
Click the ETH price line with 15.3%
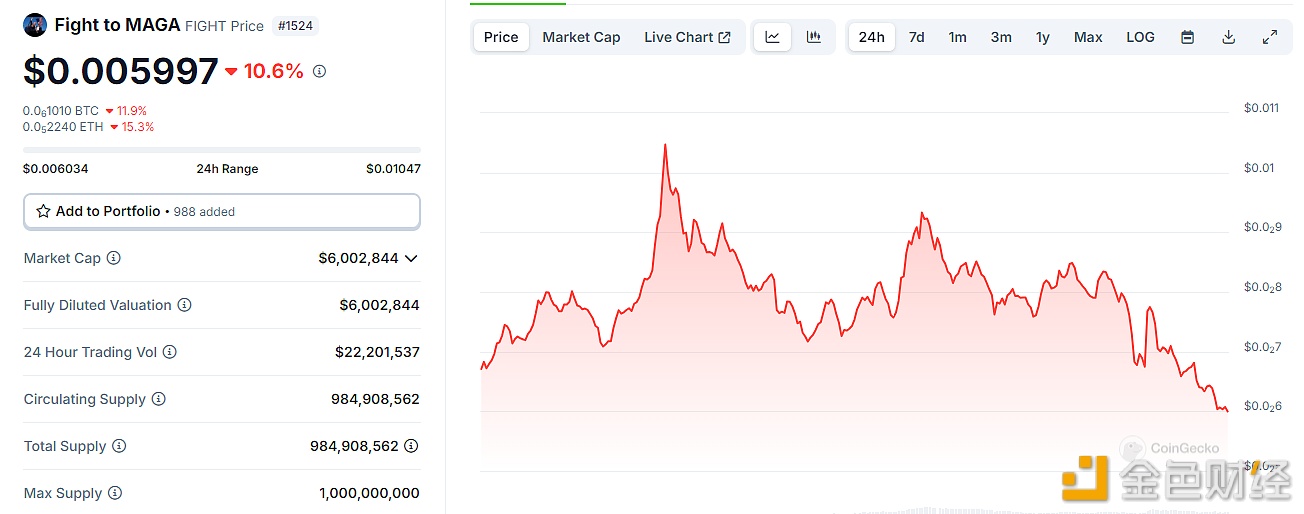[x=89, y=127]
